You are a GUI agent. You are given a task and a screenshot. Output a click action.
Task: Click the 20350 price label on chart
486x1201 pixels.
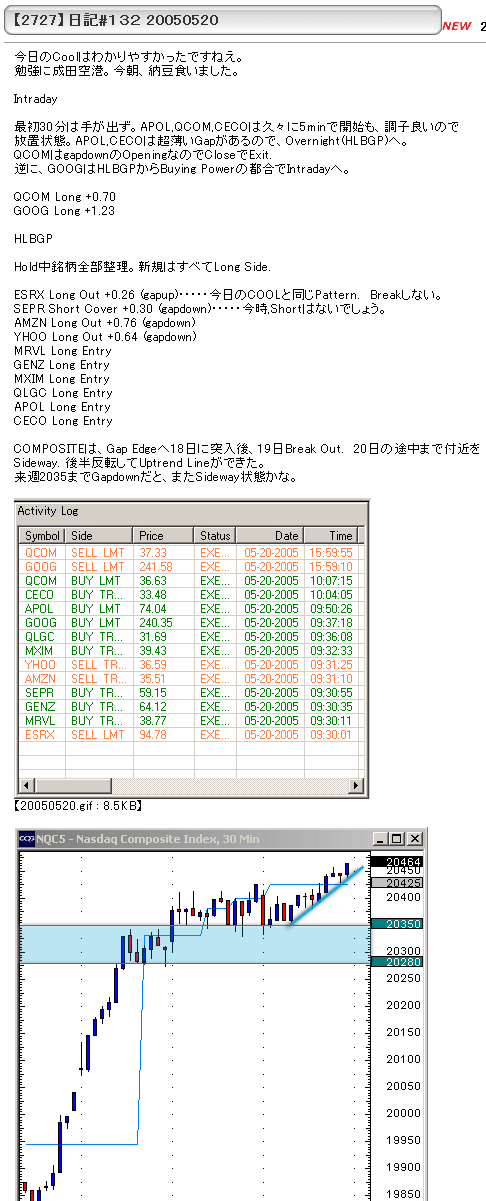tap(397, 924)
